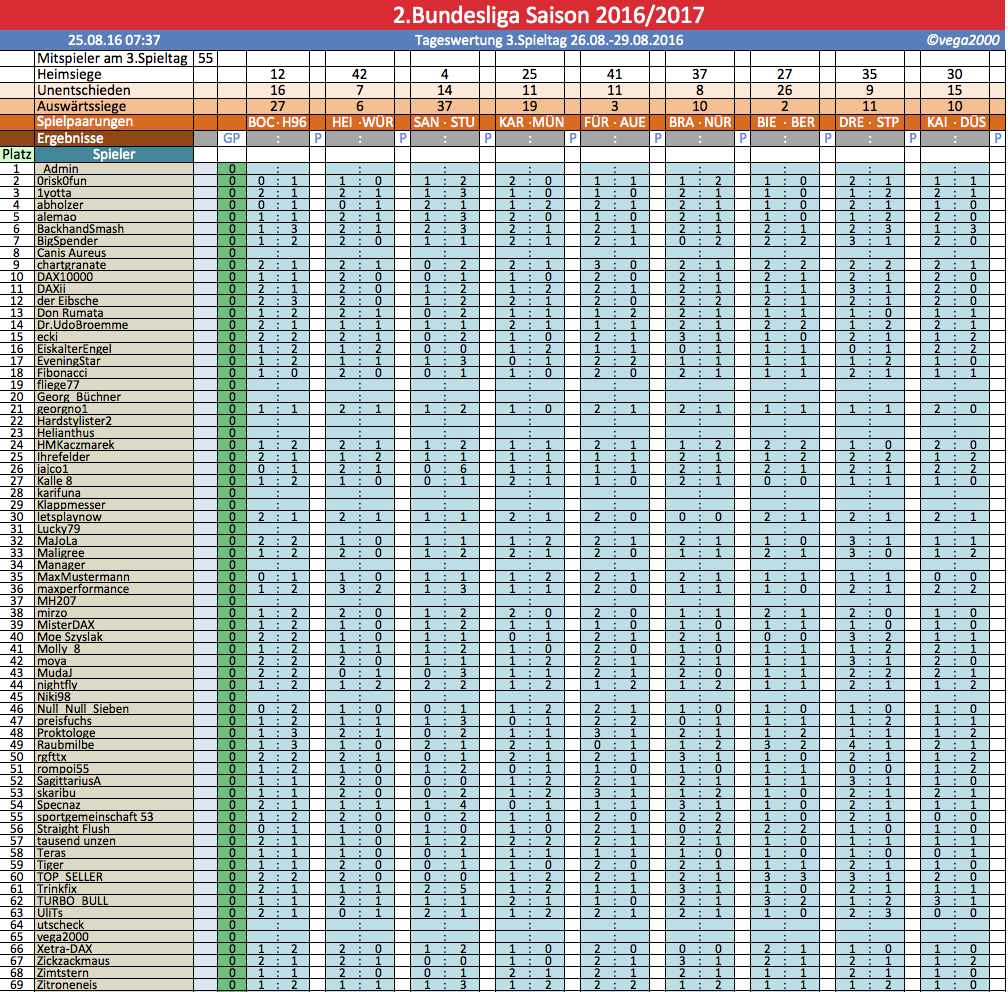The image size is (1008, 992).
Task: Select player name 'Zickzackmaus'
Action: coord(73,961)
